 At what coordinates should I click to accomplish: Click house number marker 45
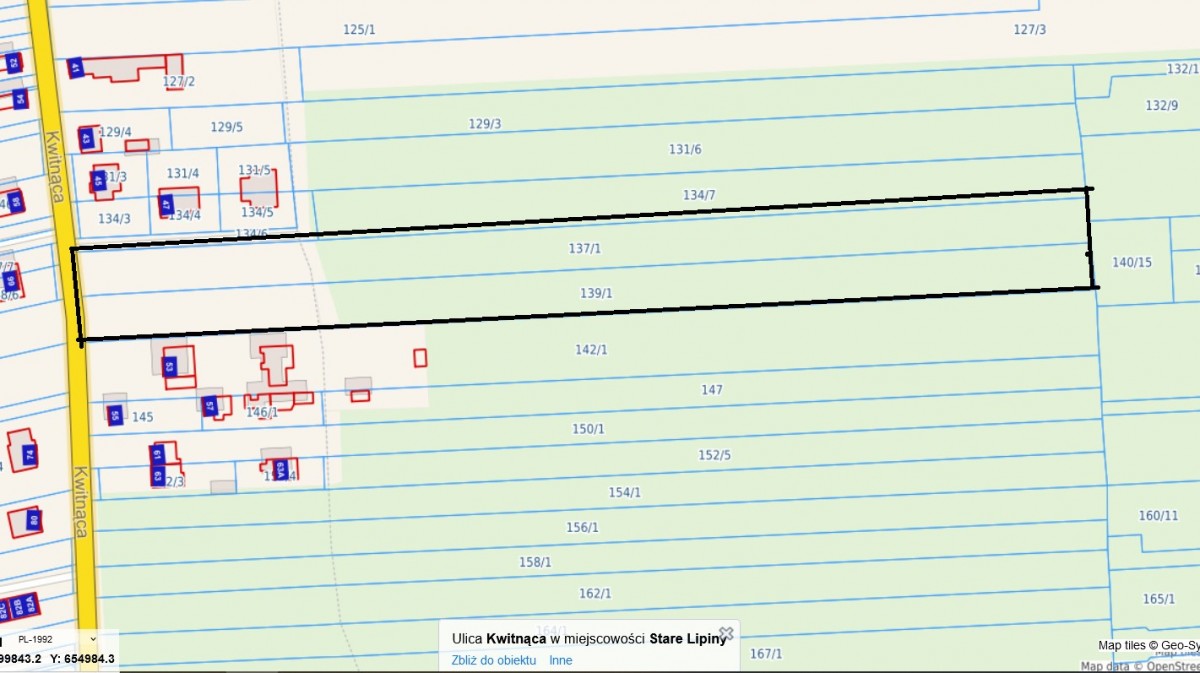pos(98,181)
